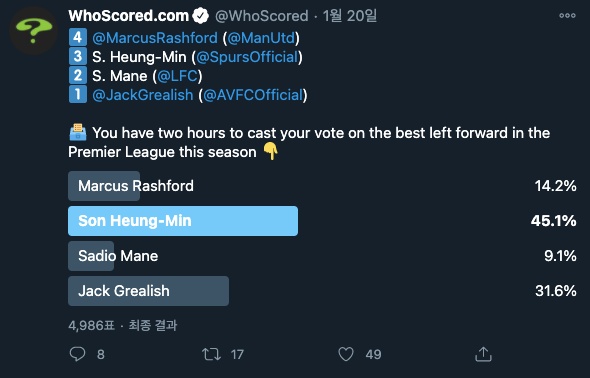
Task: Select the Son Heung-Min poll result bar
Action: tap(183, 221)
